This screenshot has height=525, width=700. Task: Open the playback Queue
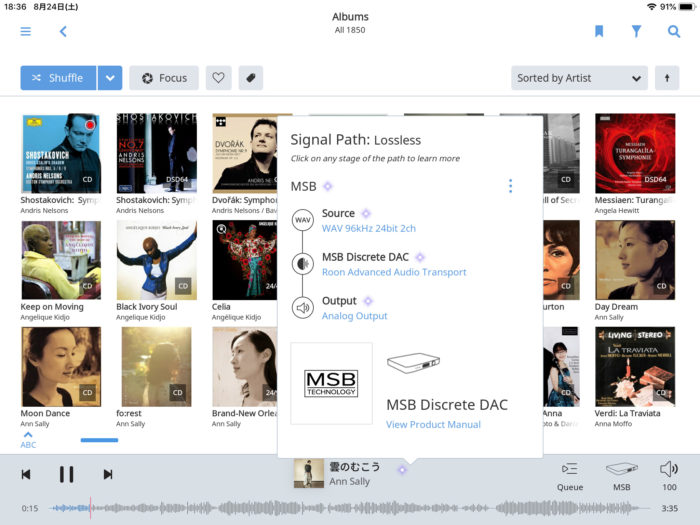(570, 476)
